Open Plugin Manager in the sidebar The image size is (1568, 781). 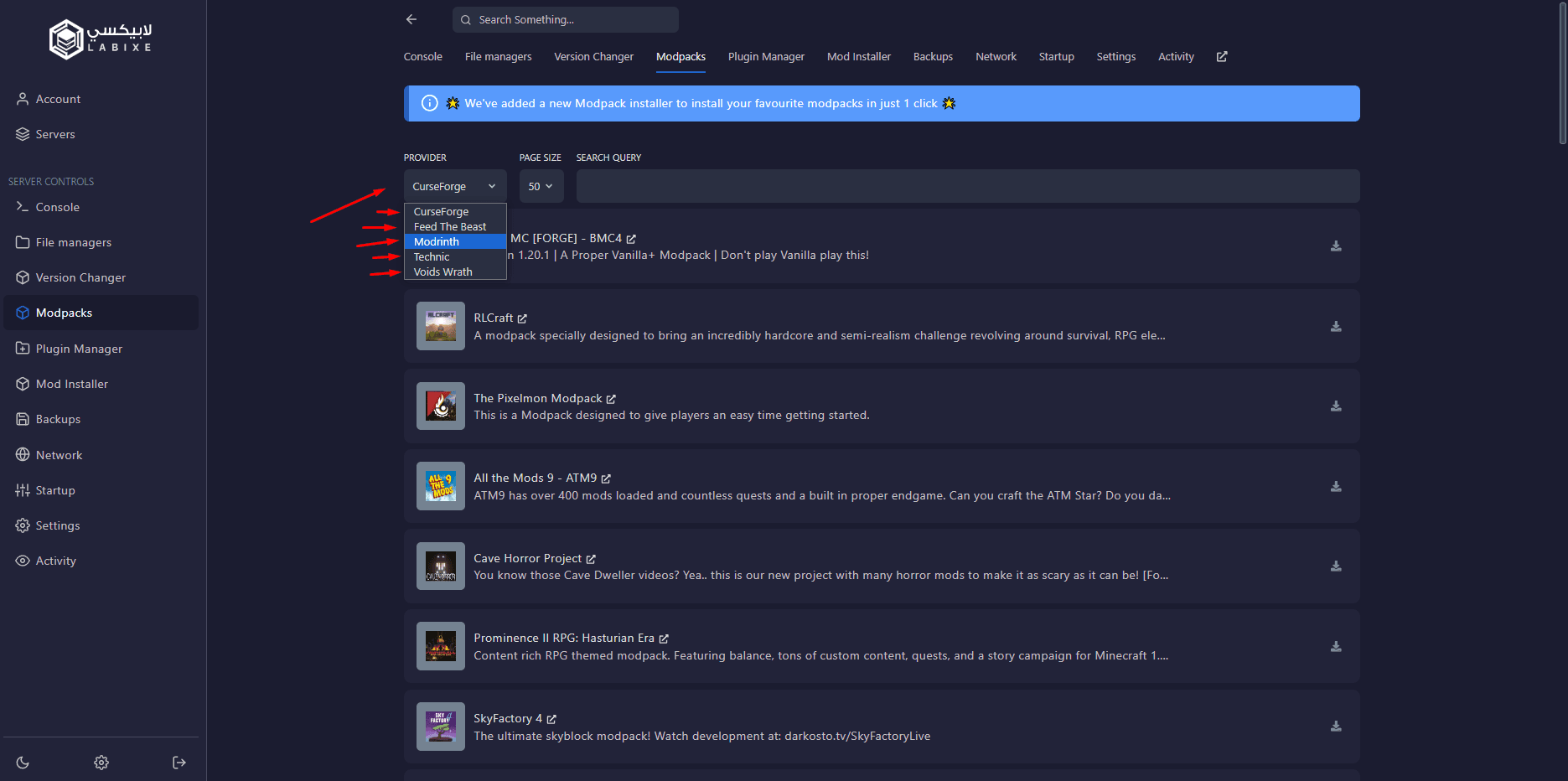tap(101, 349)
